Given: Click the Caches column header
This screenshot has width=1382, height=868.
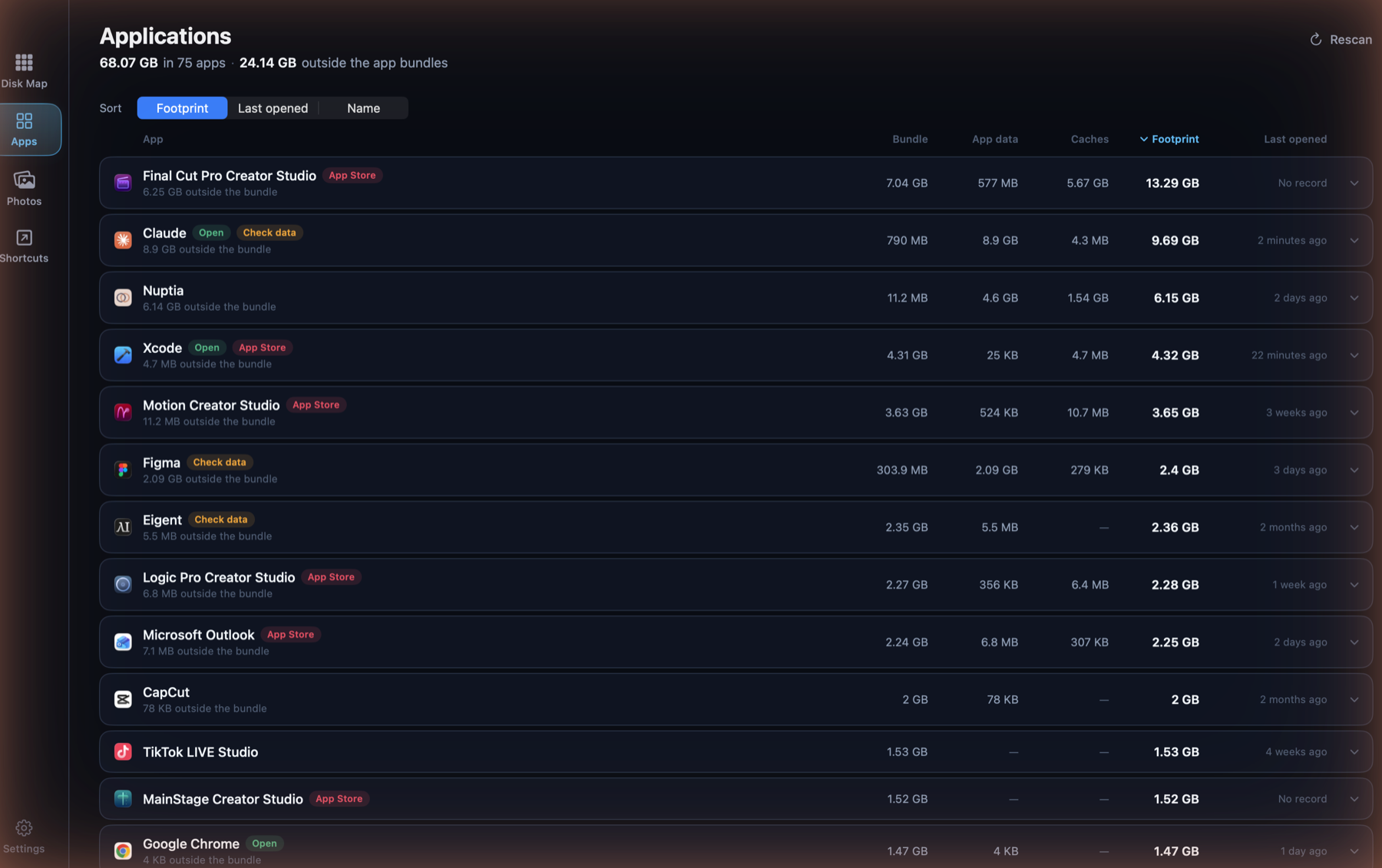Looking at the screenshot, I should click(x=1089, y=139).
